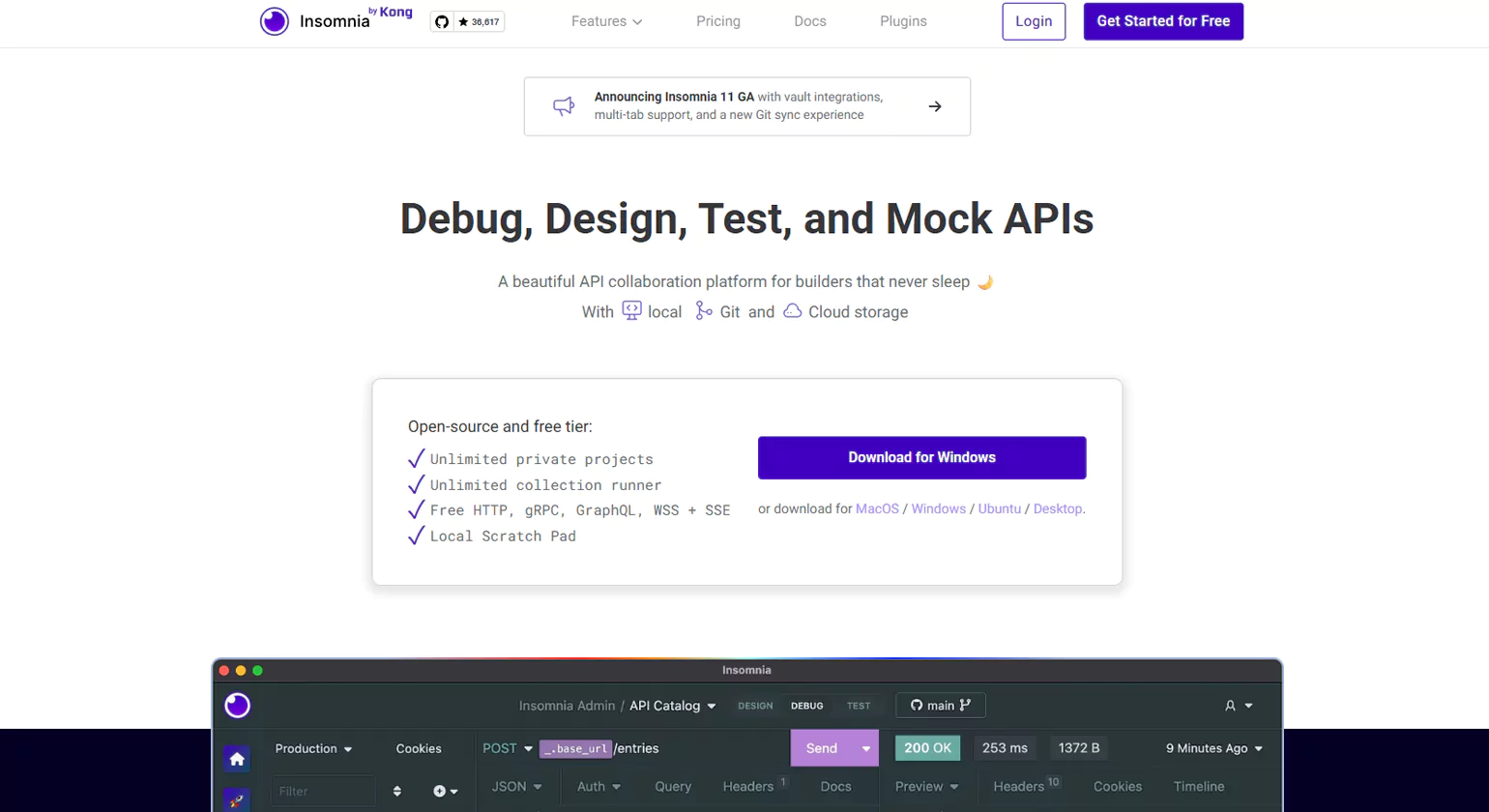Open the POST method dropdown
This screenshot has width=1489, height=812.
[508, 748]
